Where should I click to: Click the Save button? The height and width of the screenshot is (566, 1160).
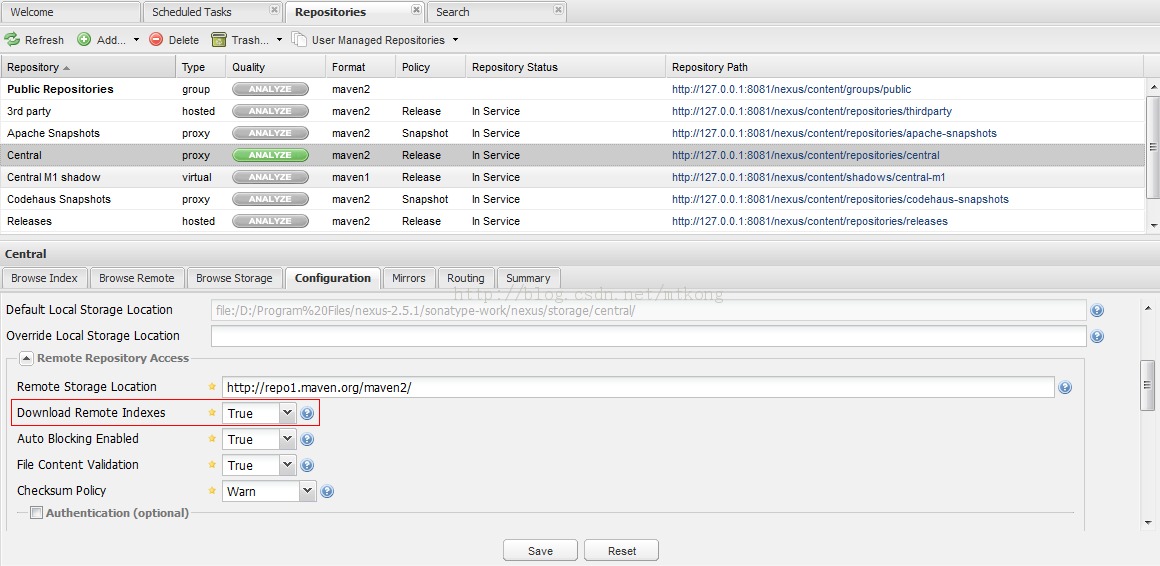click(540, 551)
